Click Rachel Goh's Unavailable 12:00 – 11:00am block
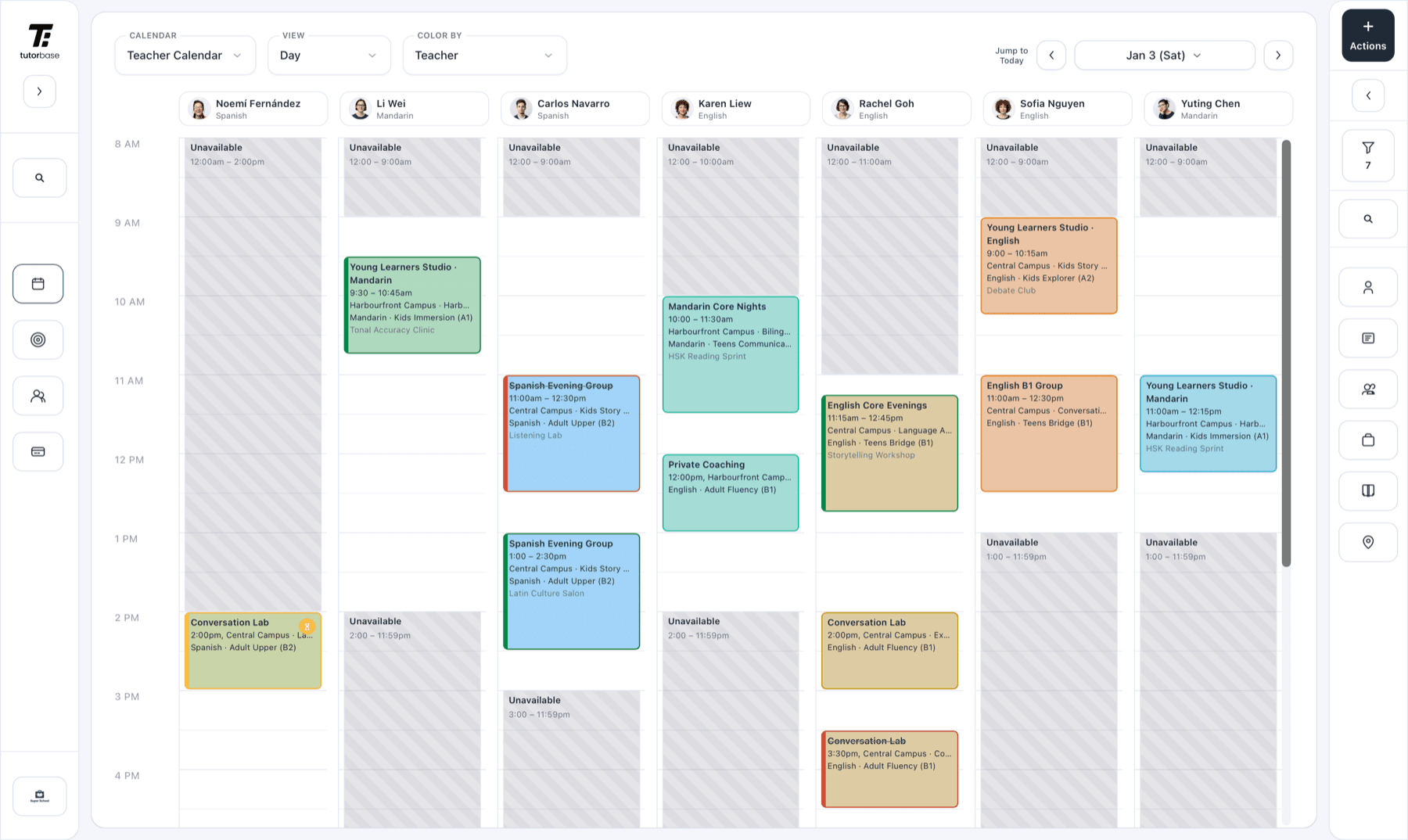 [890, 257]
